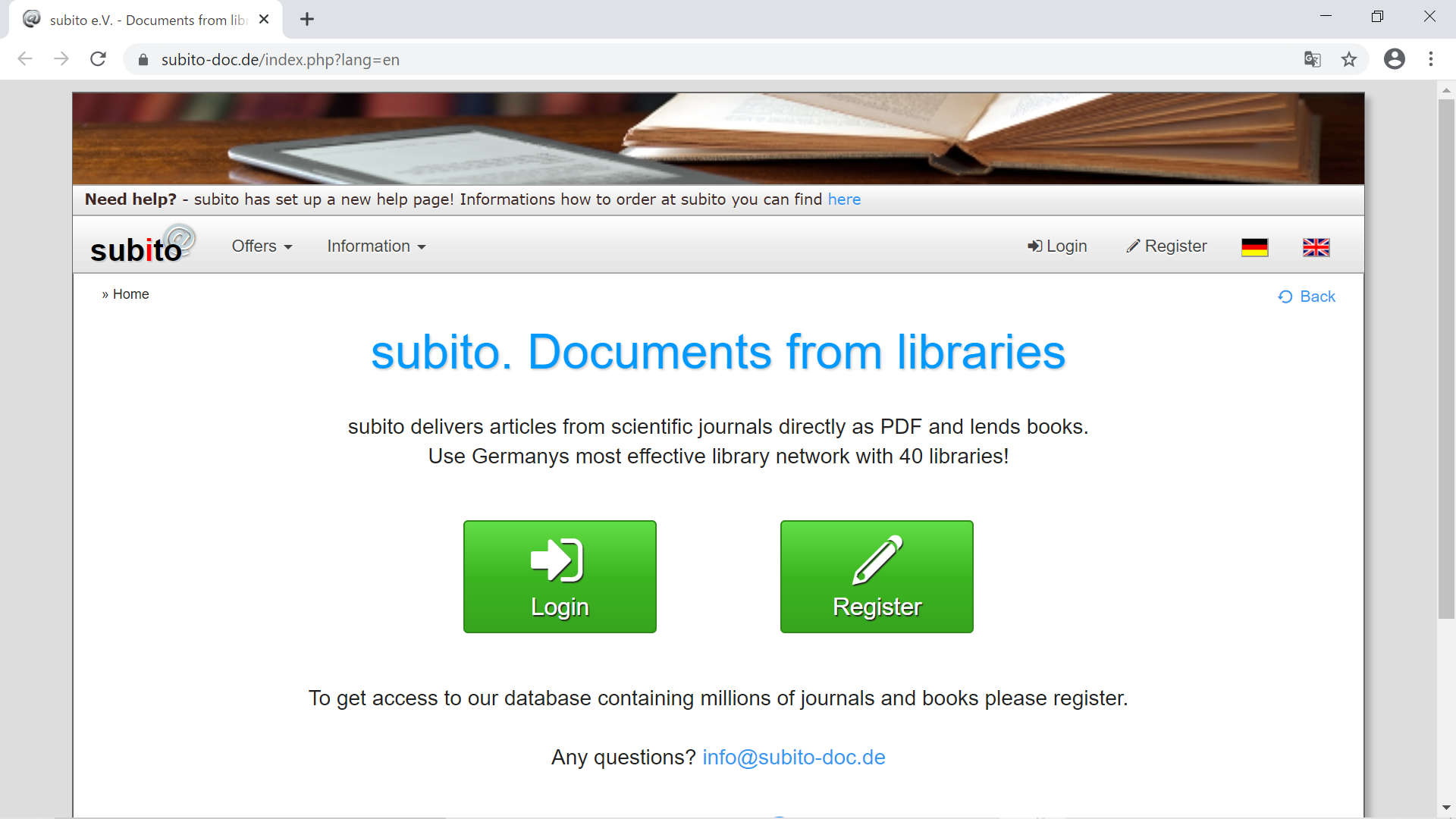Image resolution: width=1456 pixels, height=819 pixels.
Task: Close the subito e.V. tab
Action: [264, 20]
